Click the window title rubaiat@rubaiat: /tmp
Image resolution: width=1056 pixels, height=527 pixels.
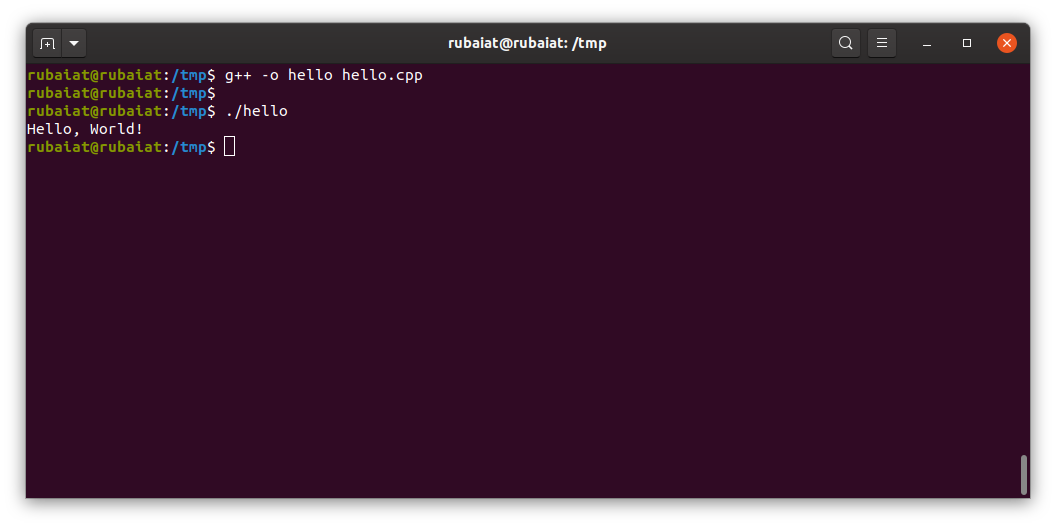(527, 43)
